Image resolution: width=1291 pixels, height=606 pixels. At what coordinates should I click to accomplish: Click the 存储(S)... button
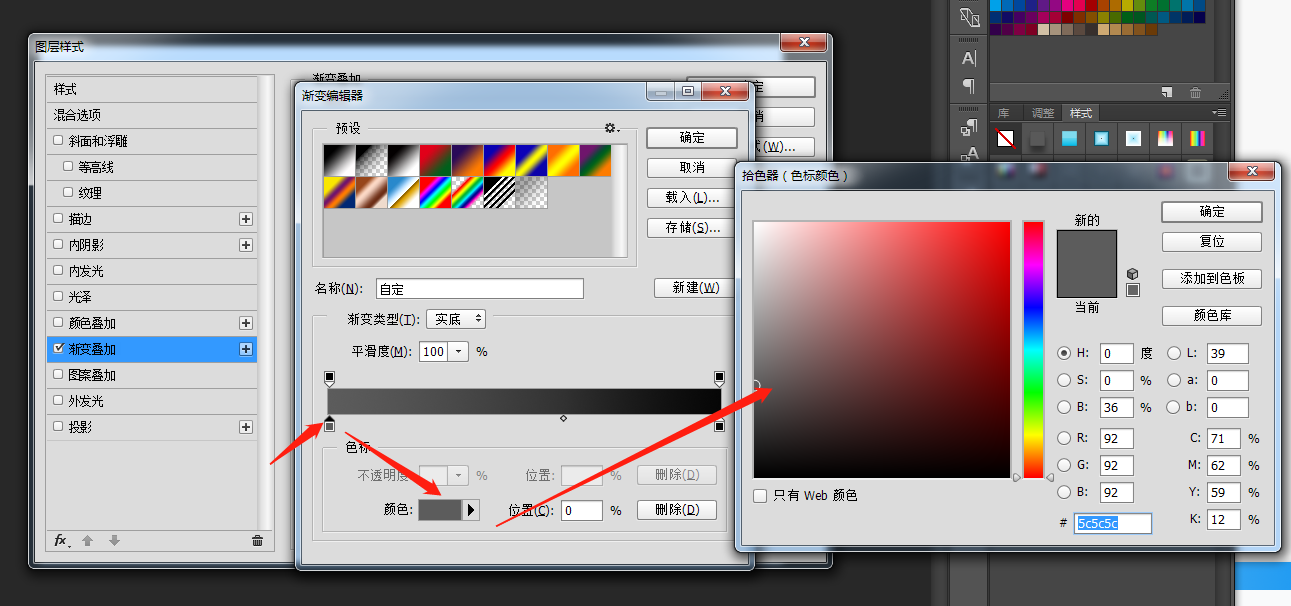[692, 227]
